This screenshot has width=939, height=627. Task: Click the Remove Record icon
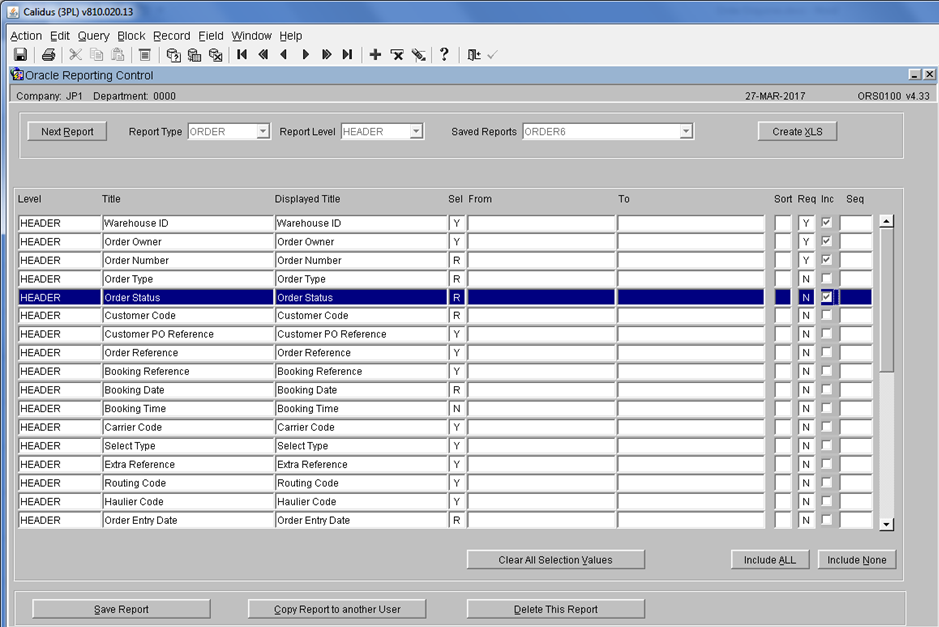tap(397, 55)
